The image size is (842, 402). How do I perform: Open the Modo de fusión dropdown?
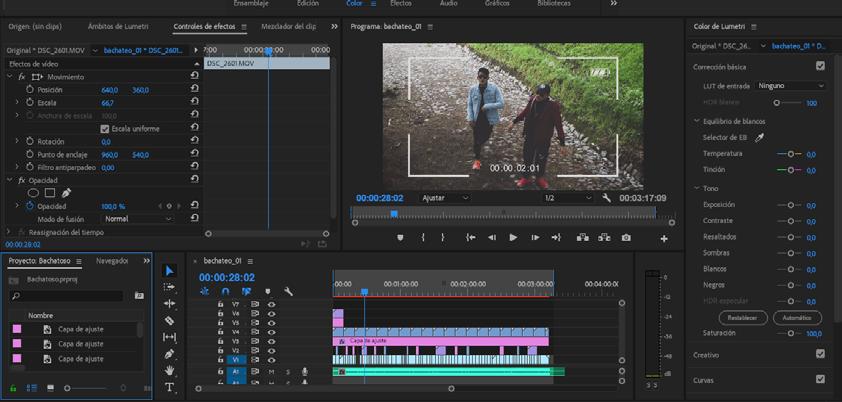138,219
